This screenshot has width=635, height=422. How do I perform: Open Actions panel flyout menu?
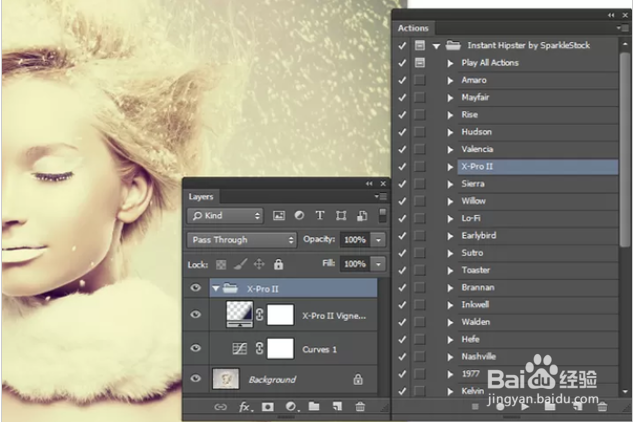(x=623, y=28)
